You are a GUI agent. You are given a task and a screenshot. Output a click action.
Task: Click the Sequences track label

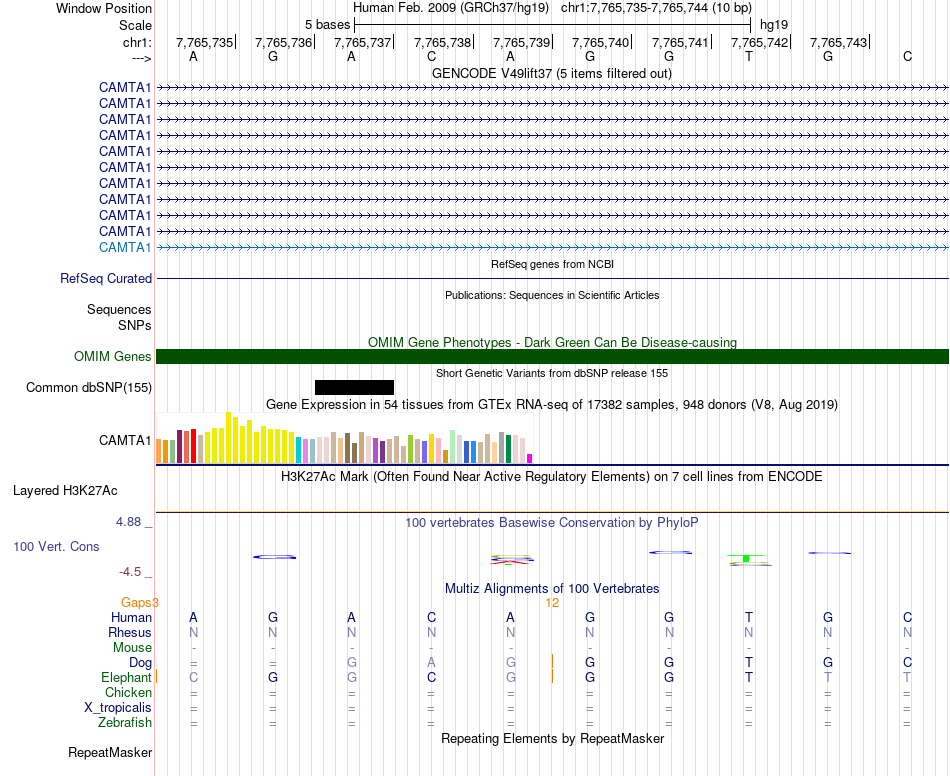[119, 310]
